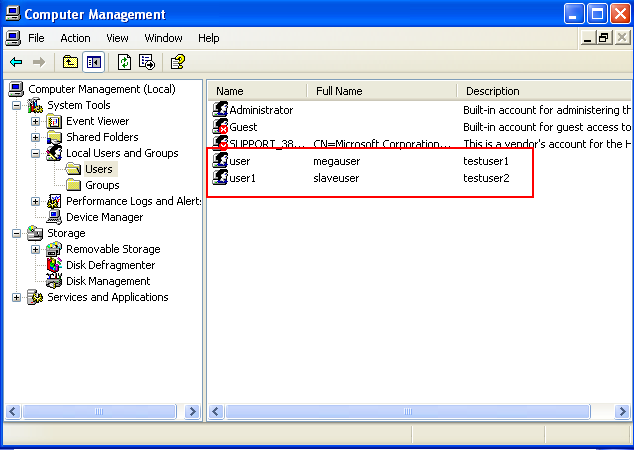Image resolution: width=634 pixels, height=450 pixels.
Task: Expand the Removable Storage node
Action: 35,249
